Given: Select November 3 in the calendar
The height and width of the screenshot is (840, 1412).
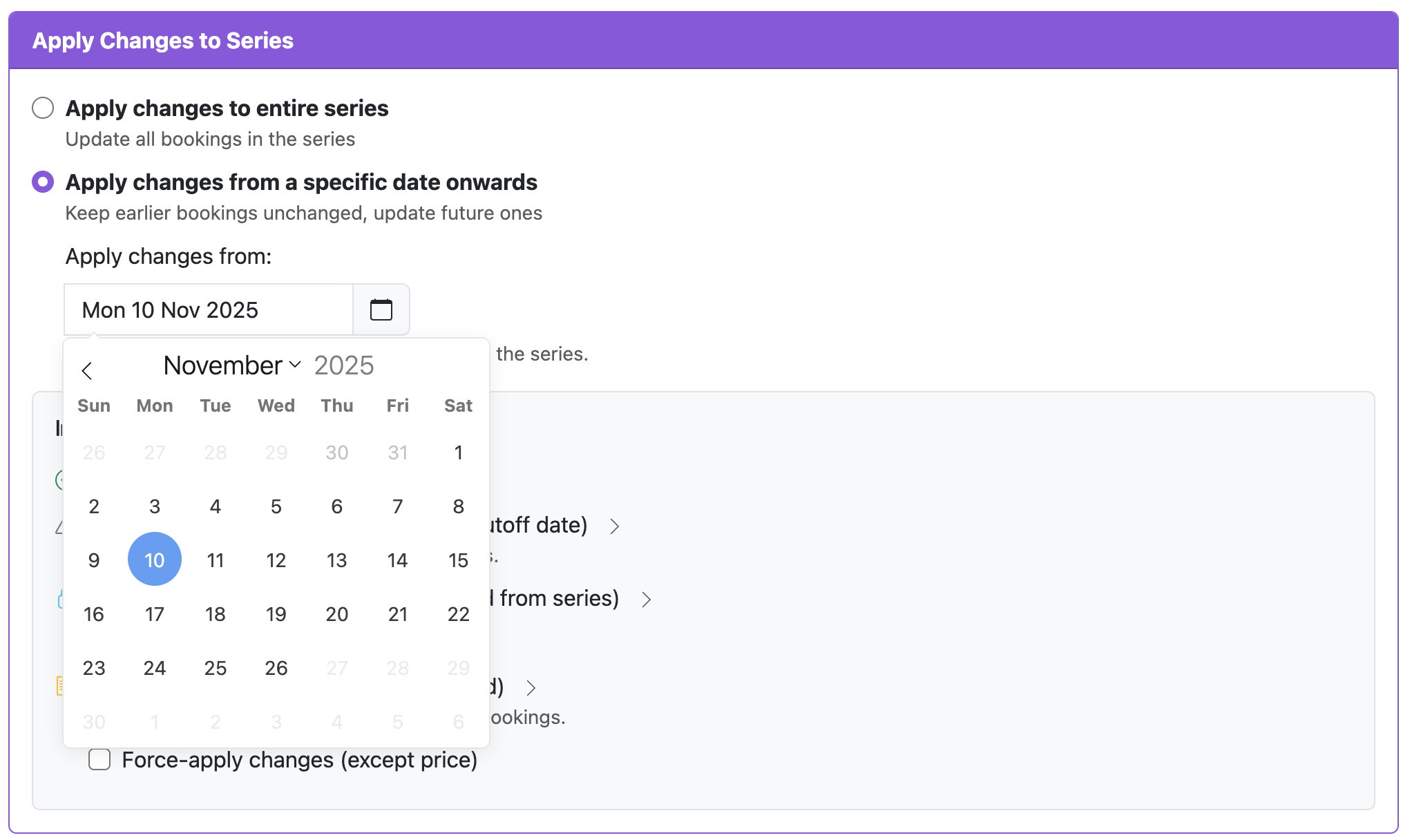Looking at the screenshot, I should point(155,506).
